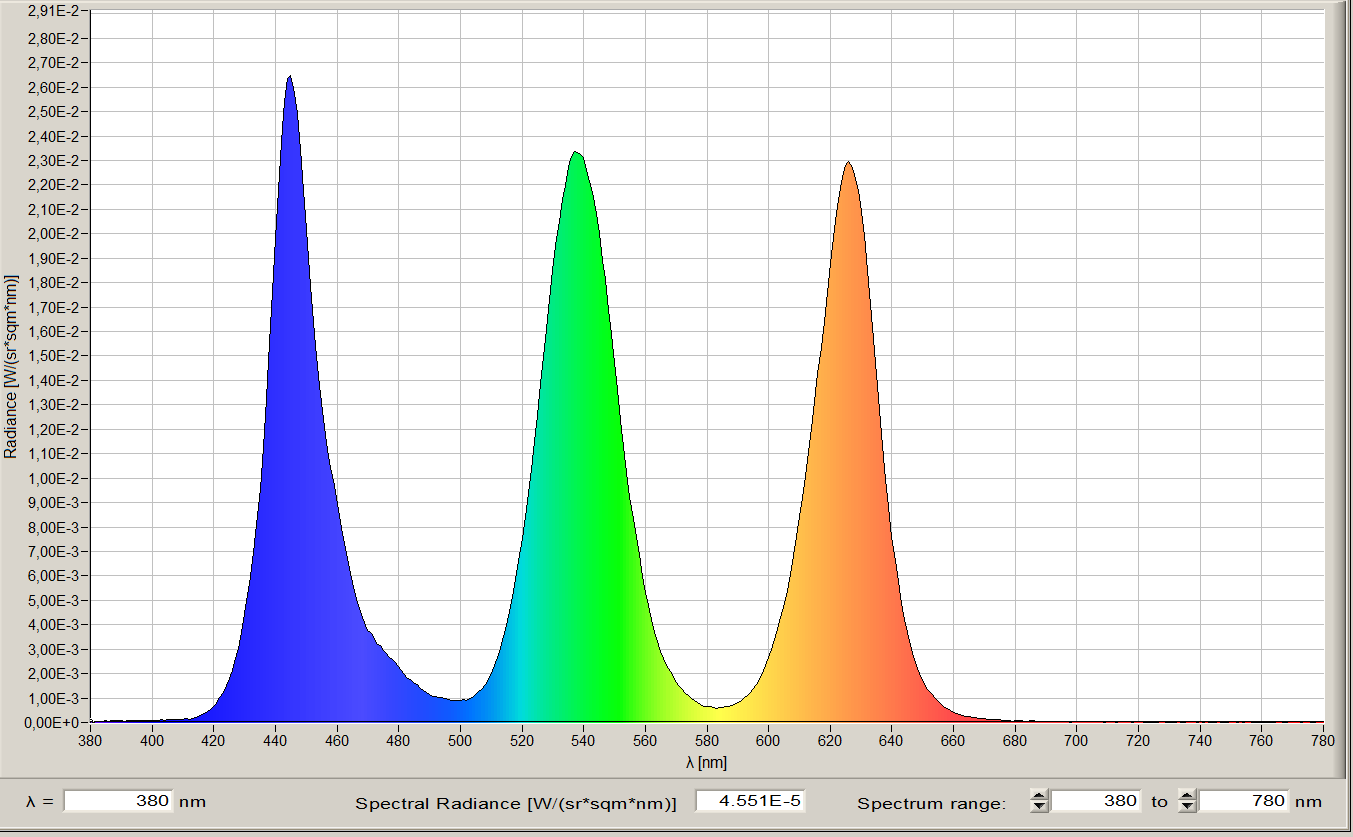
Task: Decrease the spectrum range start value
Action: click(x=1040, y=807)
